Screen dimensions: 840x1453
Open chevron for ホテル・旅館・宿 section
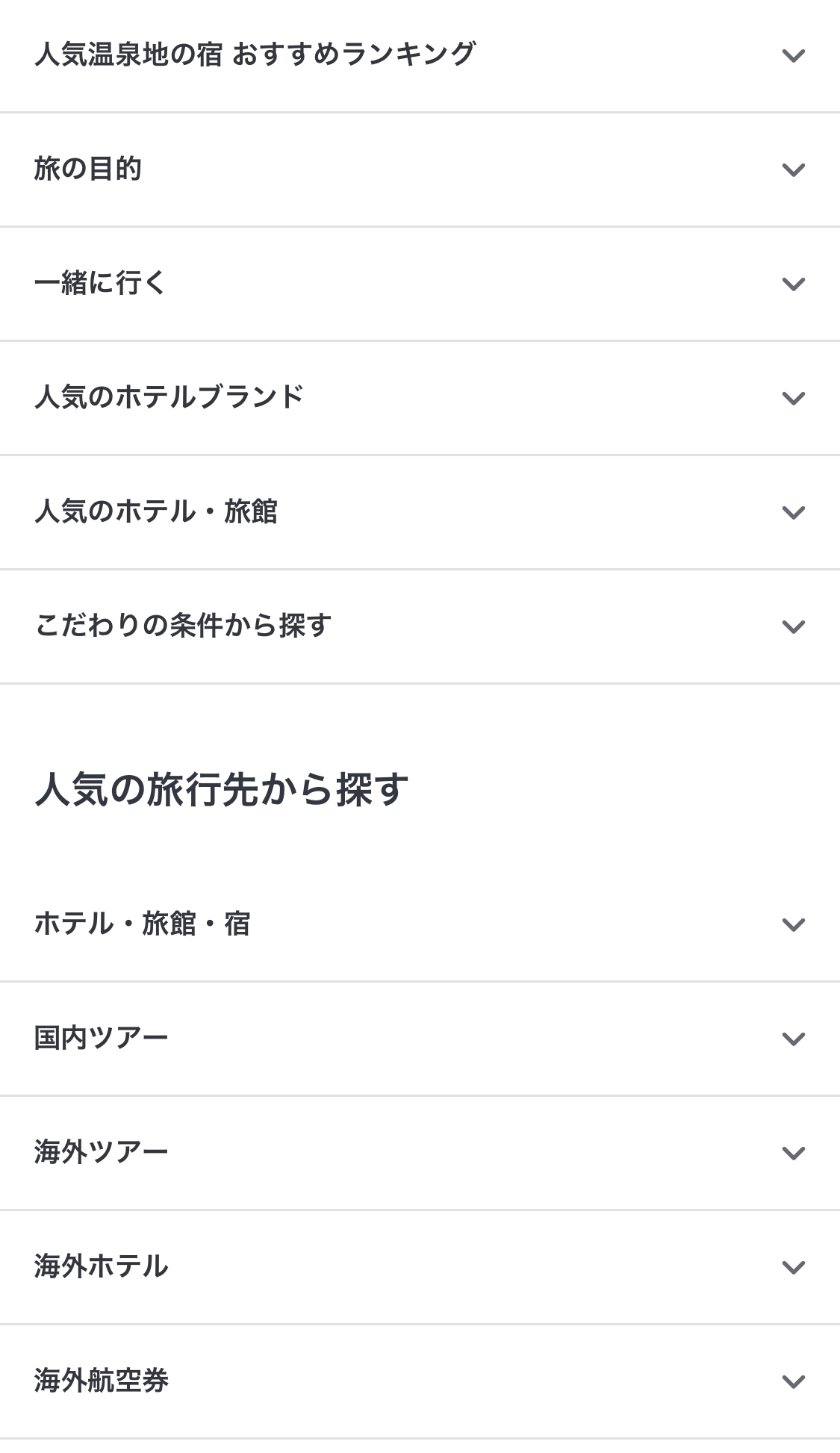(x=793, y=924)
